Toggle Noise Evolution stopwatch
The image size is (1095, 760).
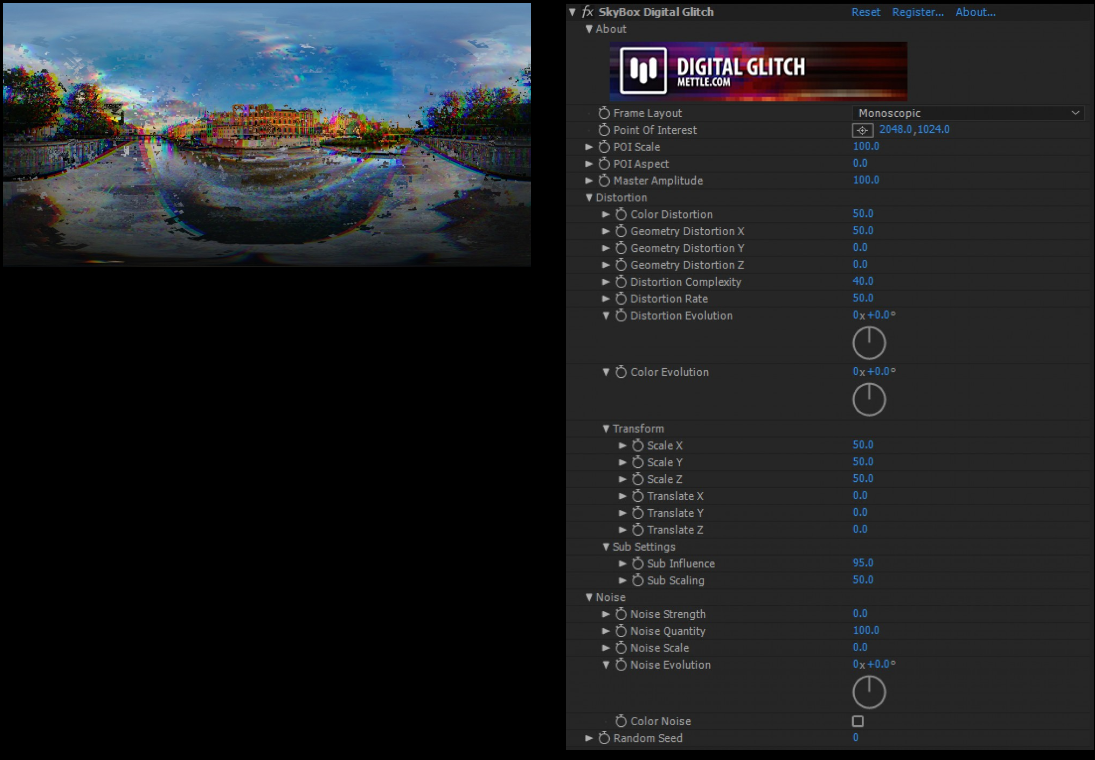tap(621, 665)
